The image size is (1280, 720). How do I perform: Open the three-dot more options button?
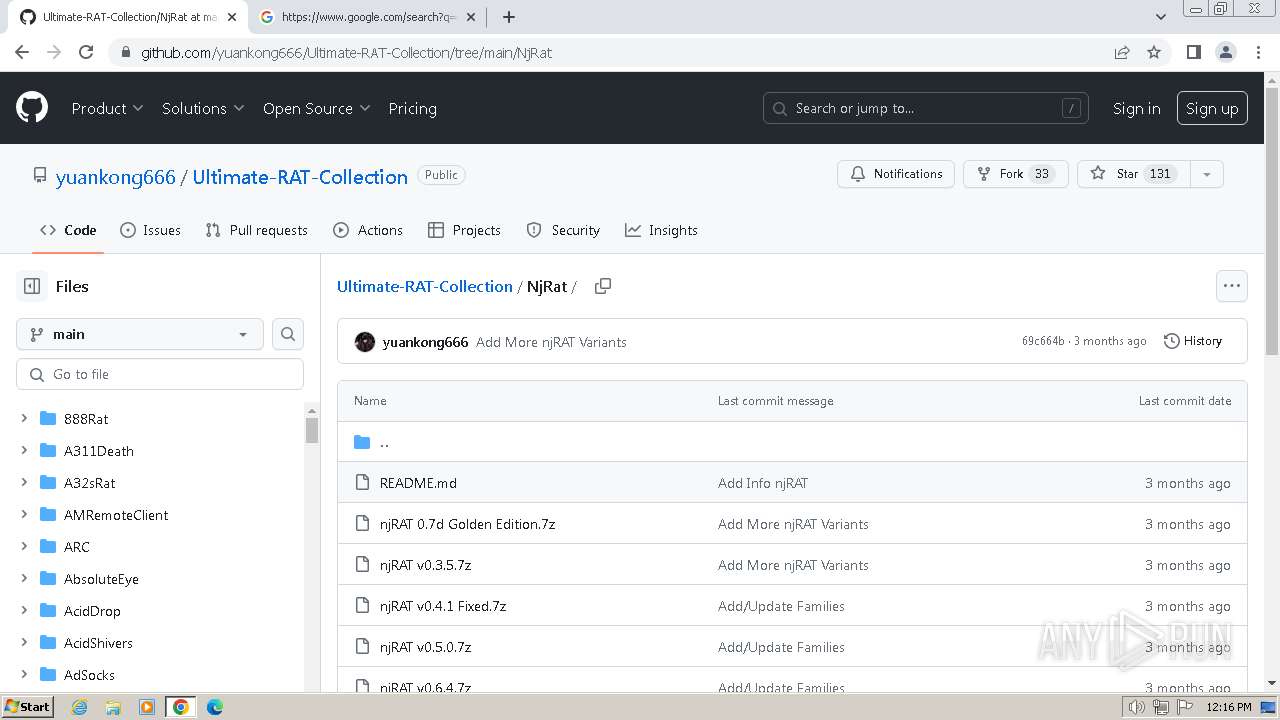click(1232, 286)
